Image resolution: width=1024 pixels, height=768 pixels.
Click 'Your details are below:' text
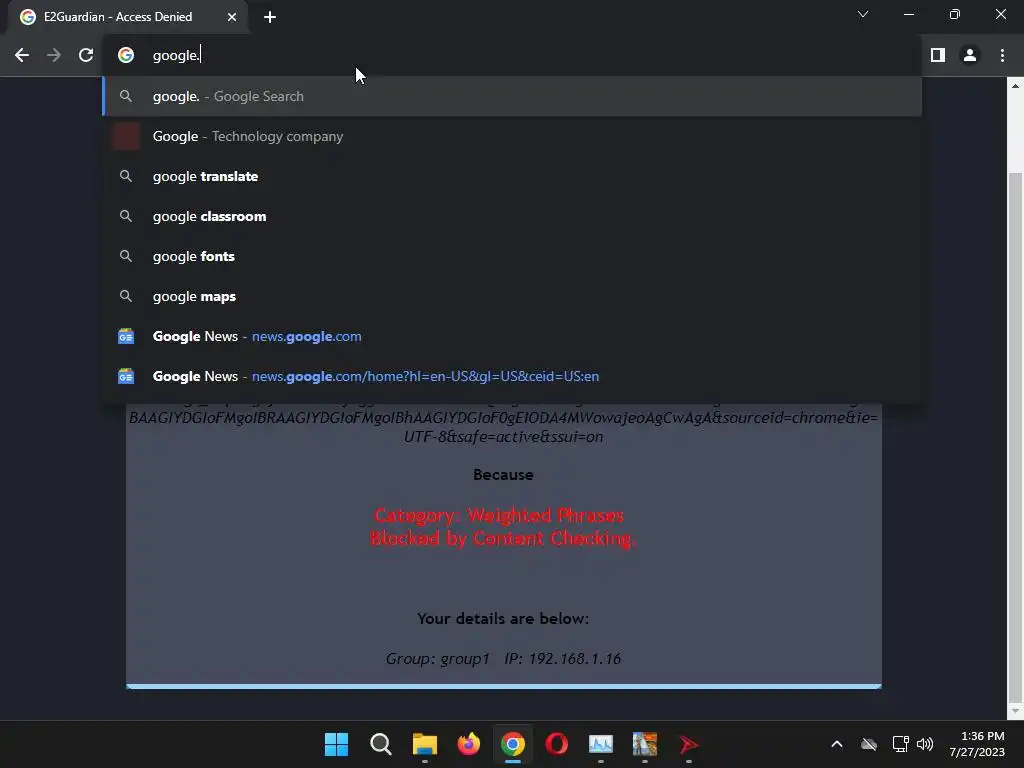[x=503, y=619]
